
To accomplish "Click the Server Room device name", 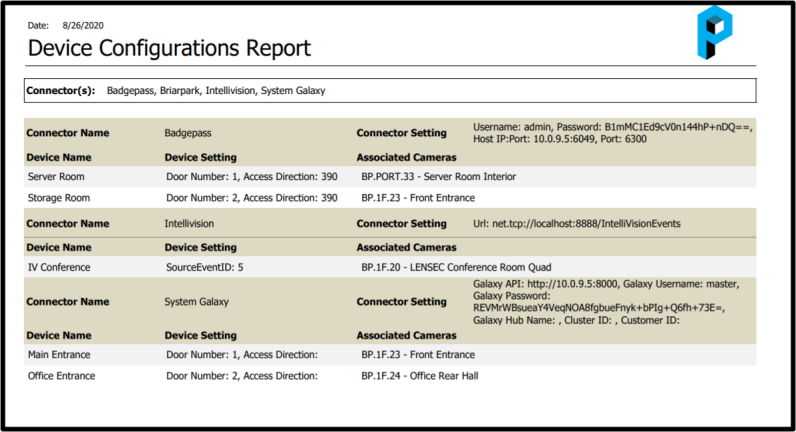I will point(56,177).
